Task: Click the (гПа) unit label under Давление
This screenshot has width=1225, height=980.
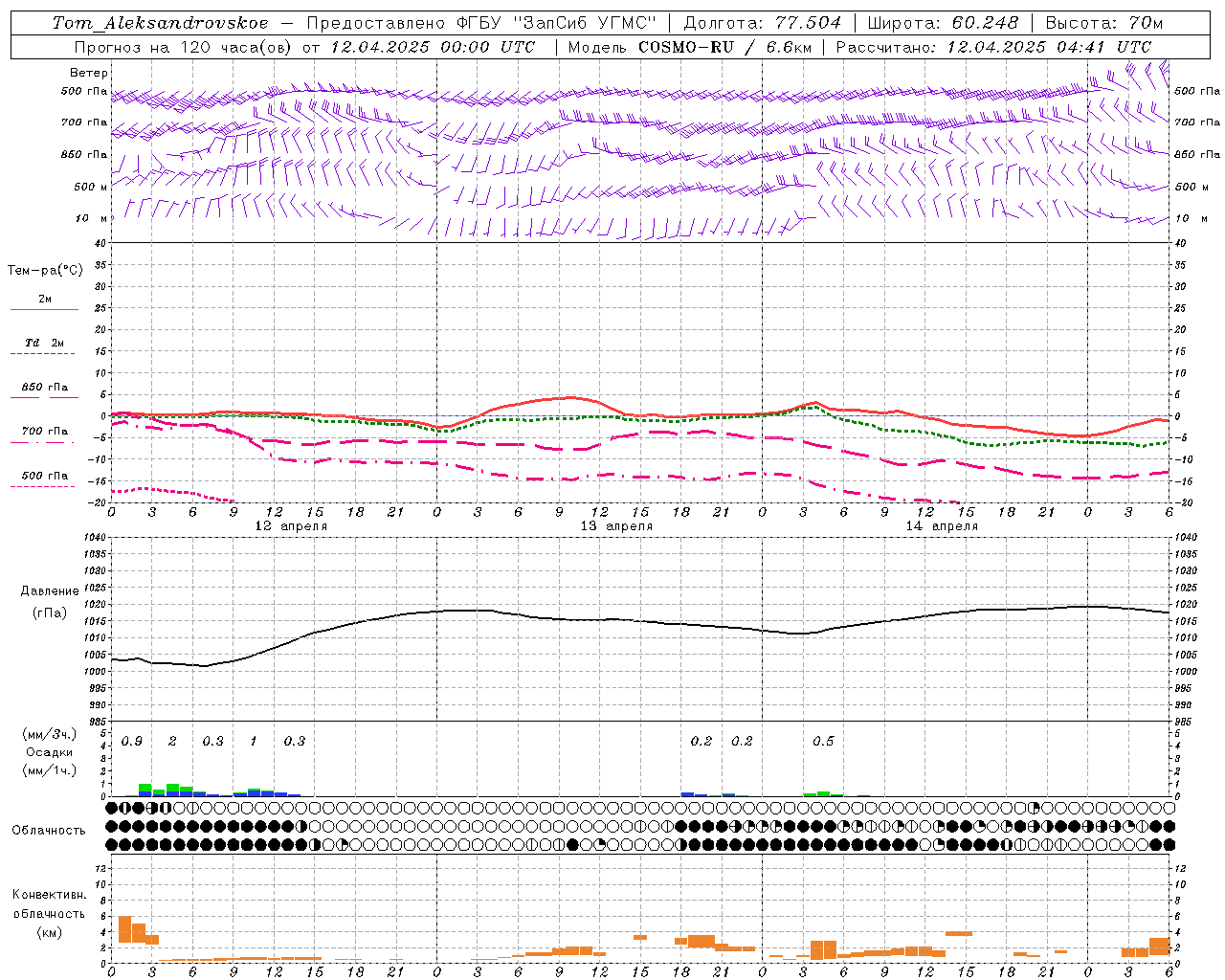Action: 50,612
